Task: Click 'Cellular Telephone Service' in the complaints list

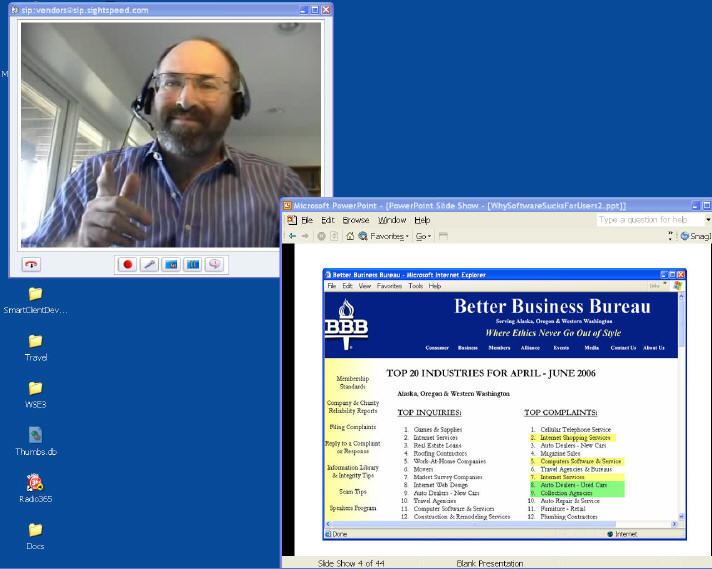Action: pos(575,430)
